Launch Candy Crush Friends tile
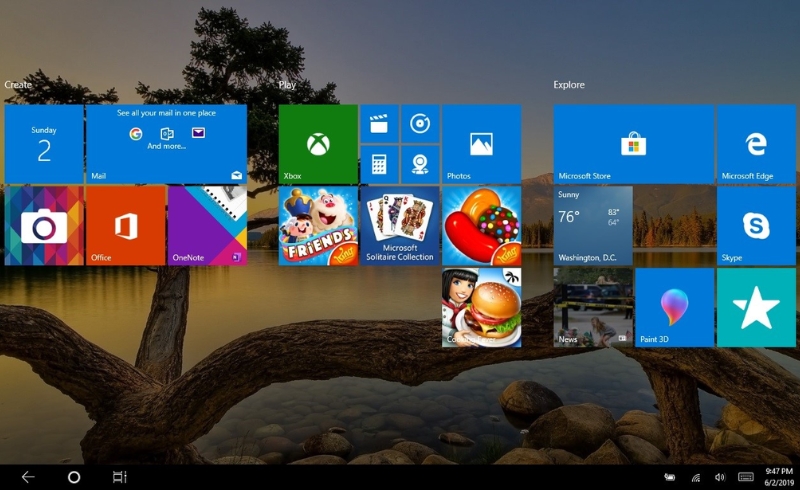This screenshot has width=800, height=490. click(x=318, y=226)
